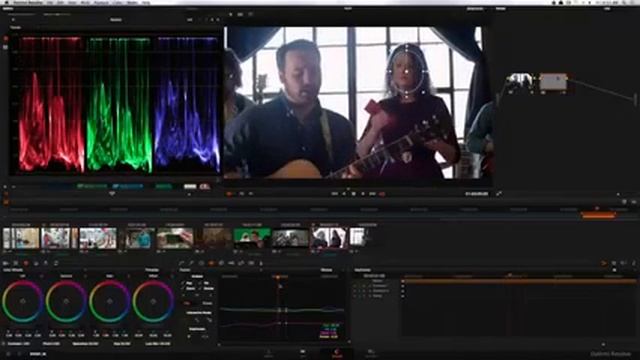Screen dimensions: 640x360
Task: Expand the Corrector 1 keyframe row
Action: [x=370, y=286]
